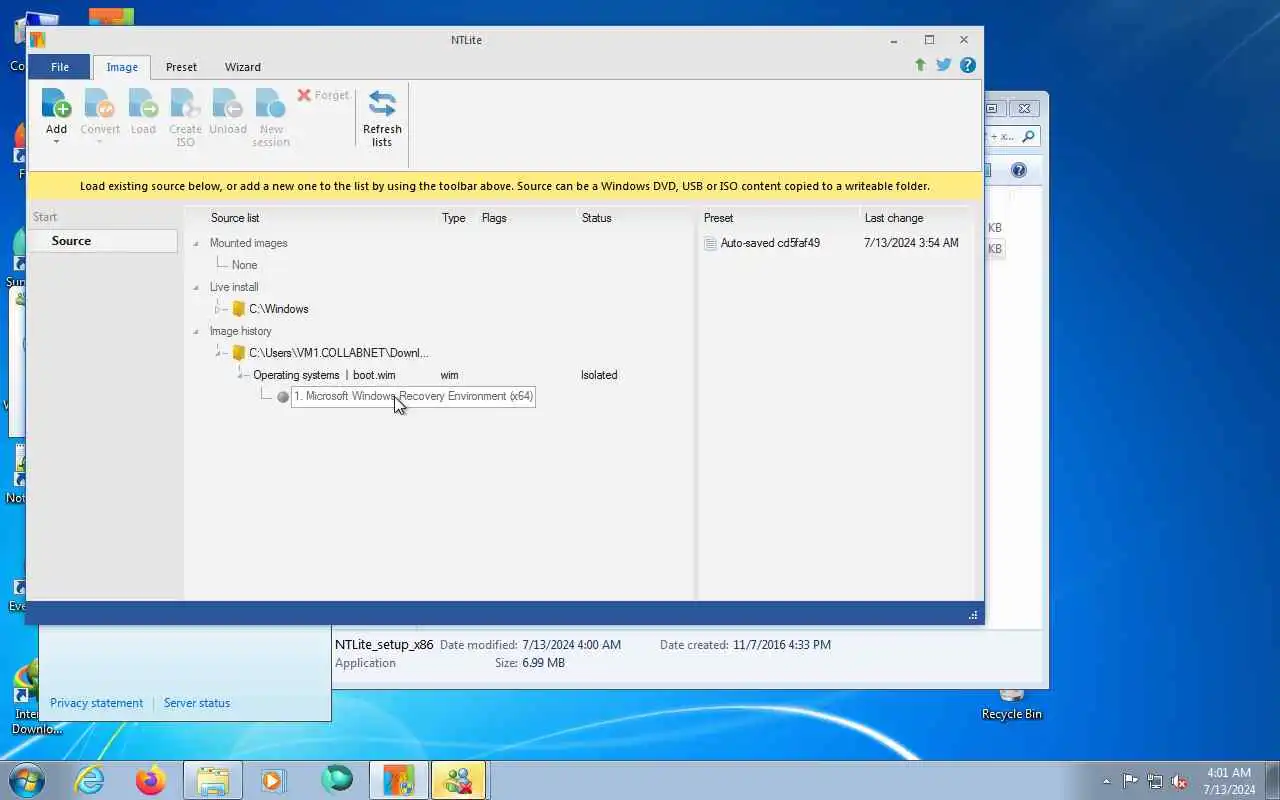This screenshot has height=800, width=1280.
Task: Click the Explorer window search magnifier icon
Action: [1029, 136]
